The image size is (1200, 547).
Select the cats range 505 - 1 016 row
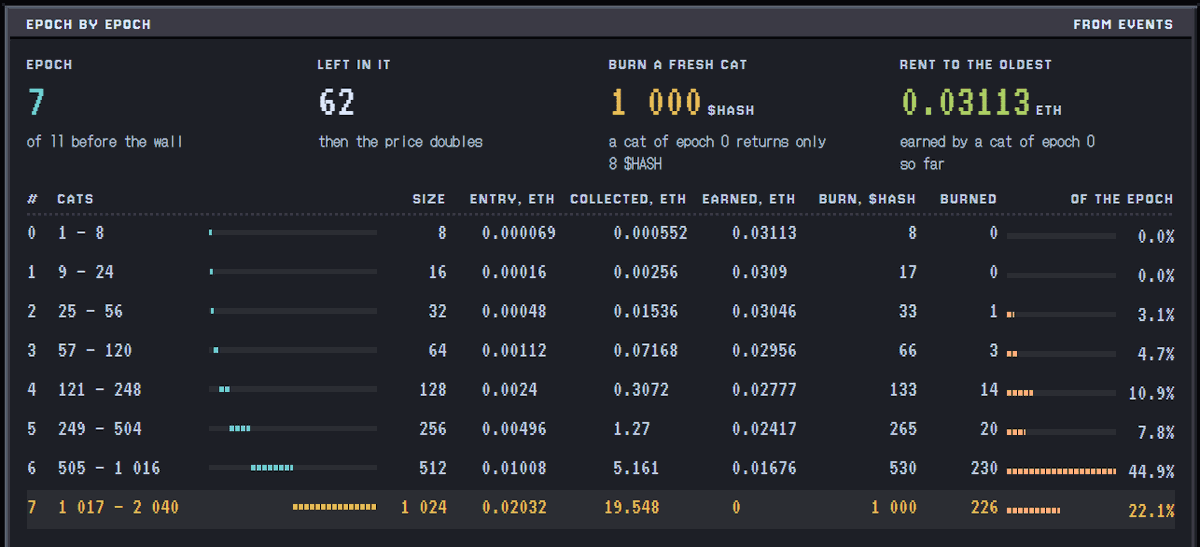[x=600, y=468]
